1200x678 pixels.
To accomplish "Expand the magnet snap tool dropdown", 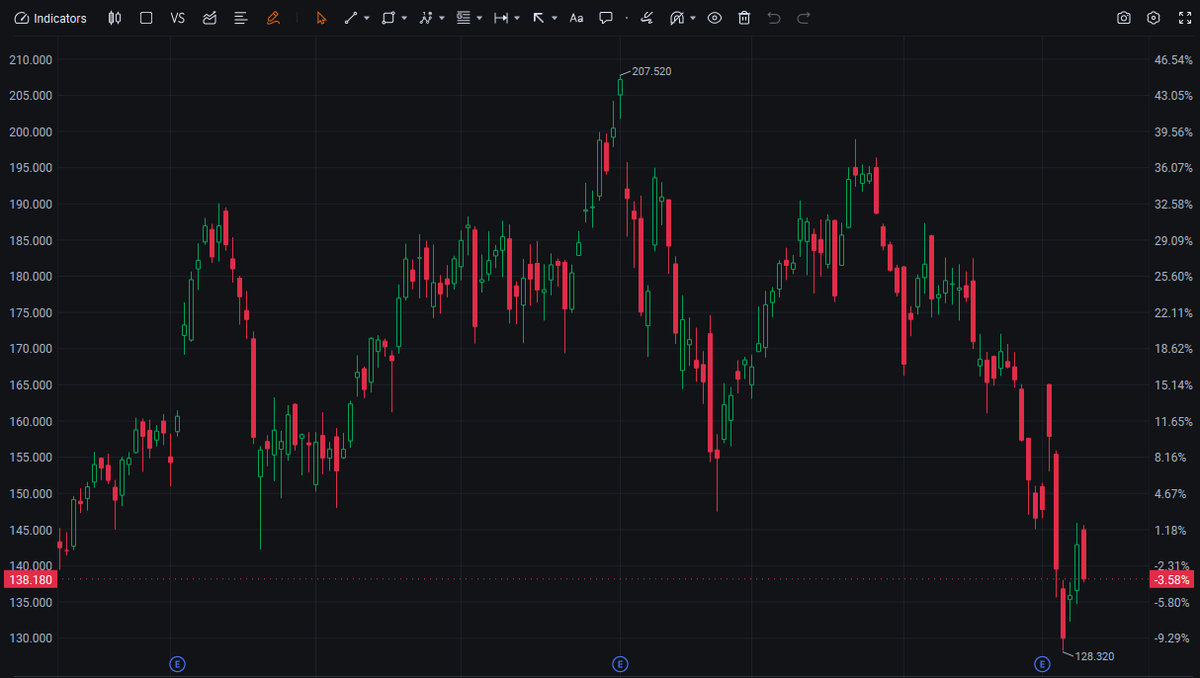I will tap(693, 18).
